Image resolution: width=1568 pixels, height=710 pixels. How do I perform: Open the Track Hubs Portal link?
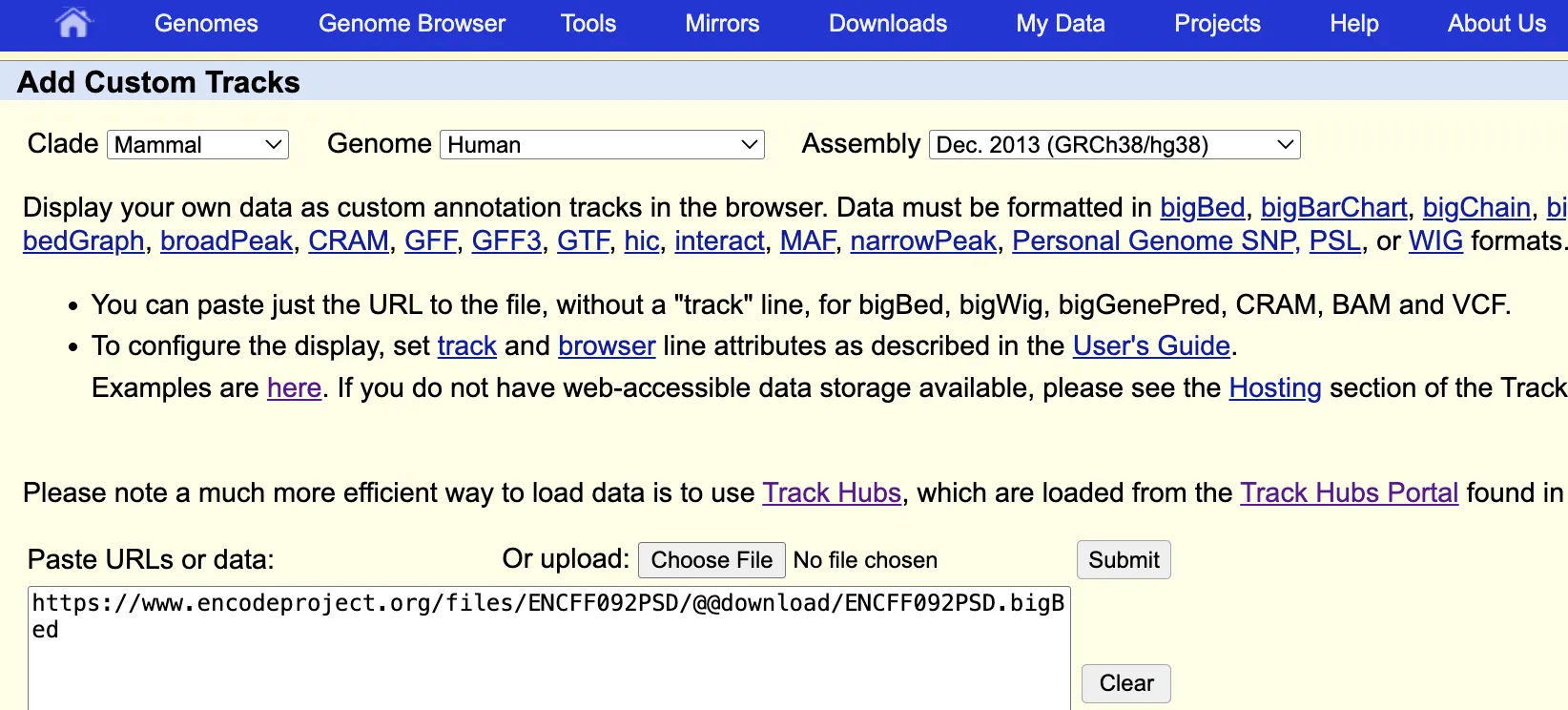point(1349,493)
